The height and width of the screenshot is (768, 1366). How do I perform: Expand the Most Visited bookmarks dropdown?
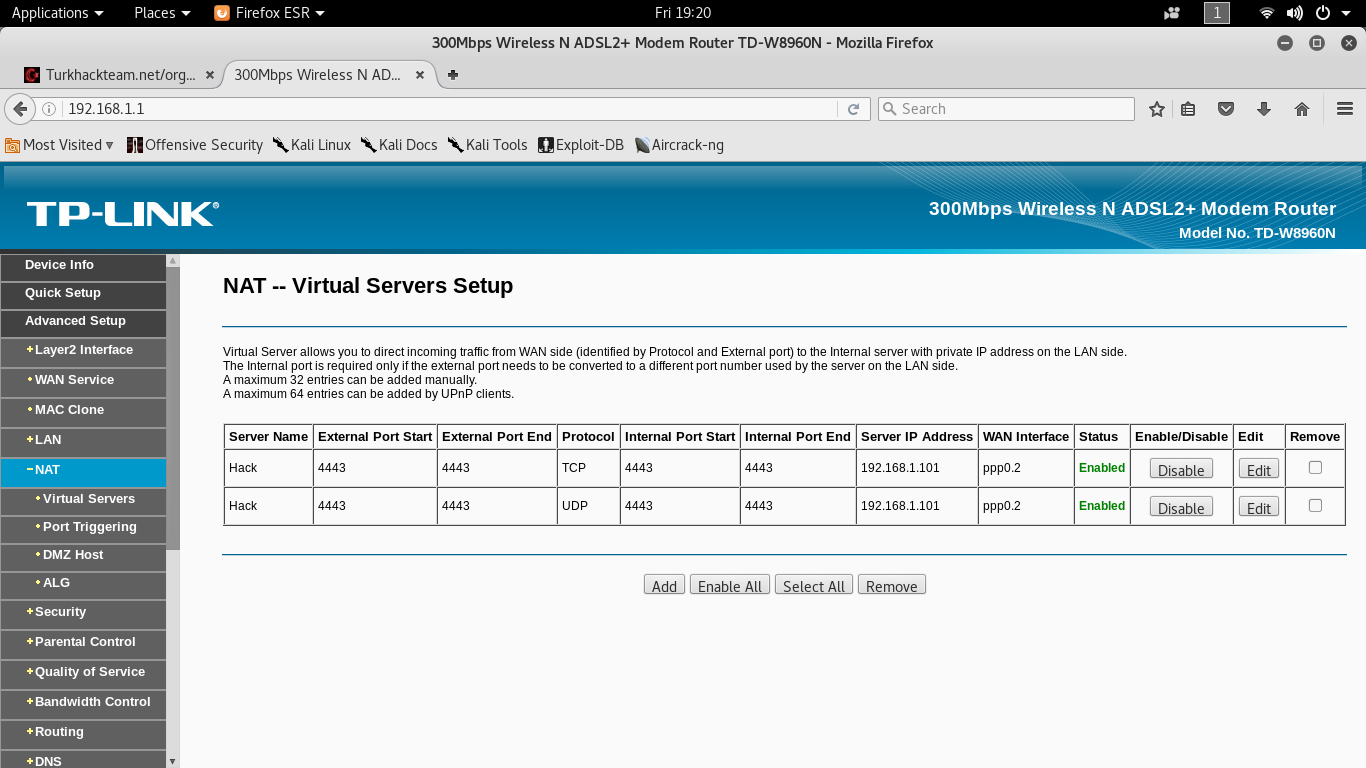tap(60, 145)
